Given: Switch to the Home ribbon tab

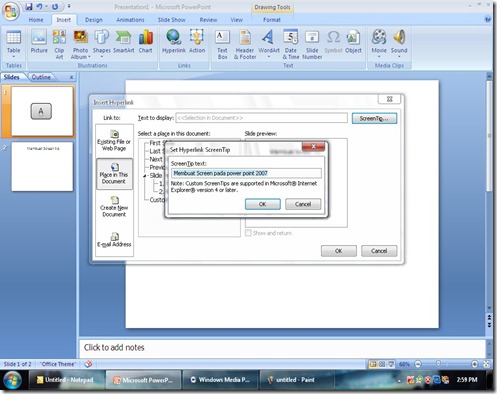Looking at the screenshot, I should pyautogui.click(x=36, y=20).
